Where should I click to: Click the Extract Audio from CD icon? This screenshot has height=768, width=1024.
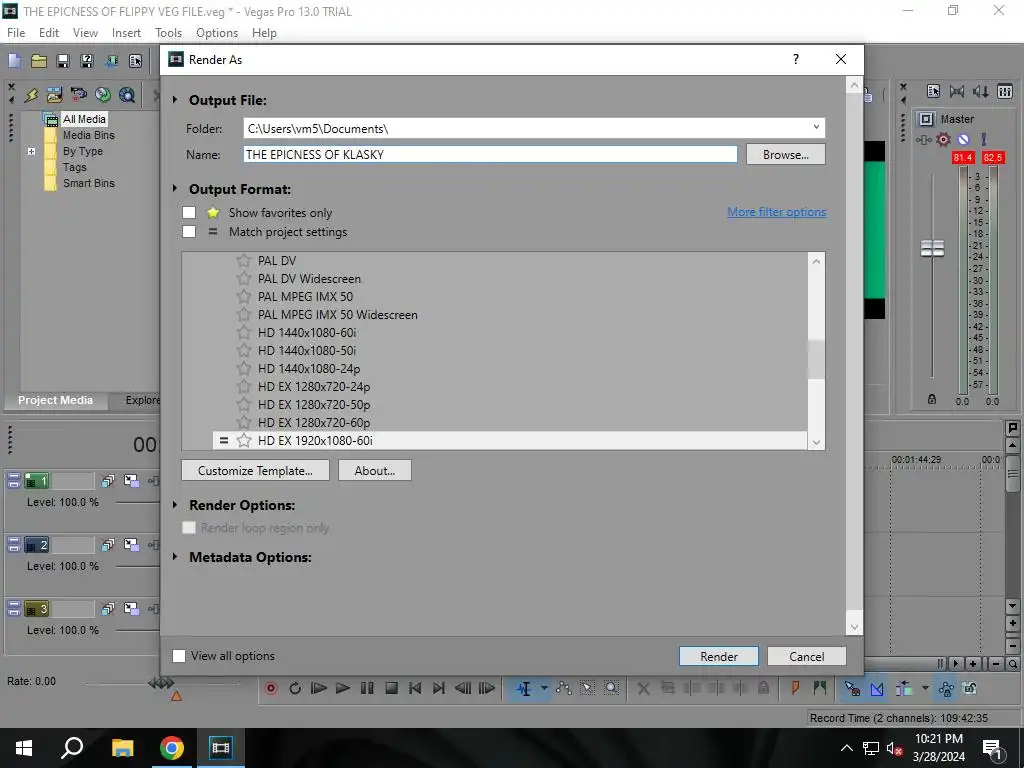coord(103,95)
